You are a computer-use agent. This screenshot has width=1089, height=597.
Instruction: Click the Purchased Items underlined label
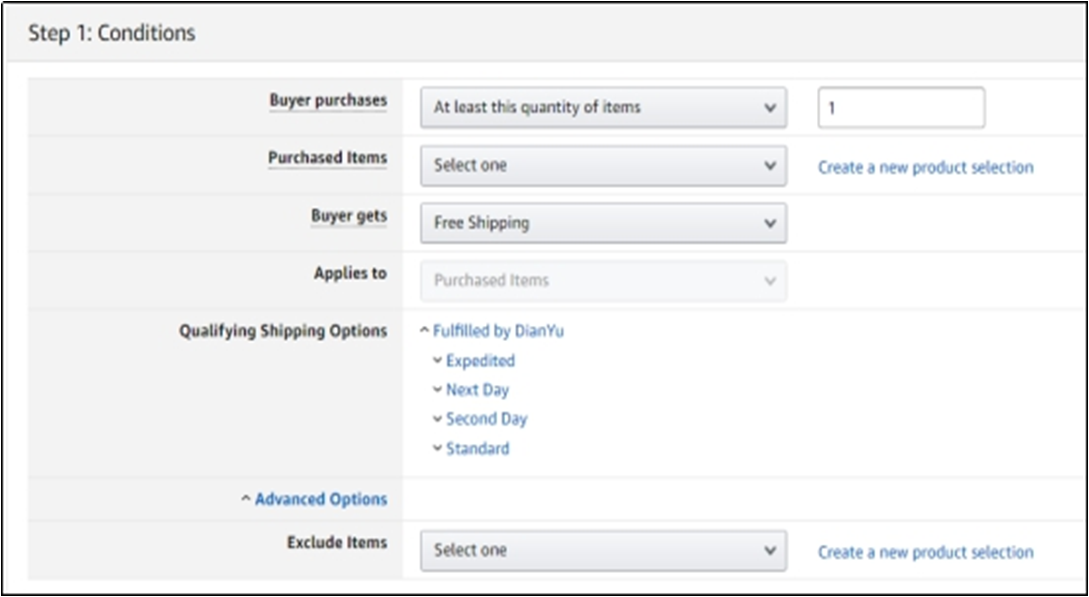point(327,158)
